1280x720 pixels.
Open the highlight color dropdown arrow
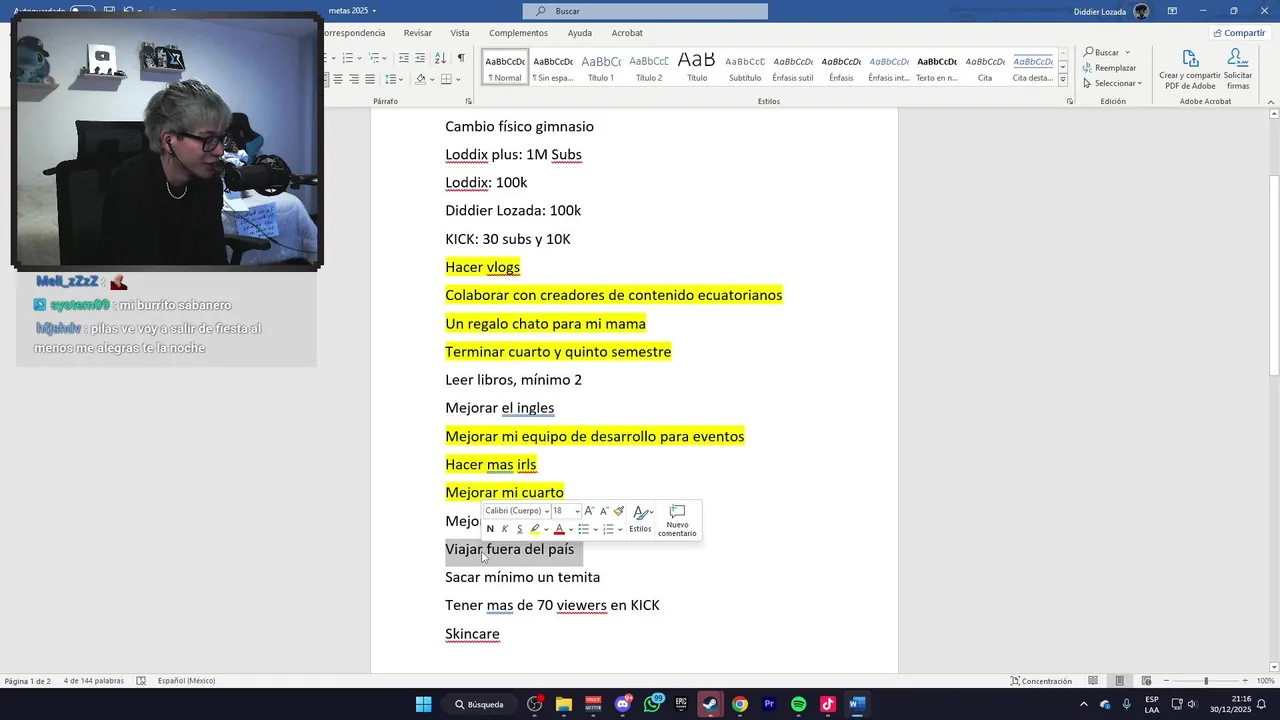coord(546,530)
